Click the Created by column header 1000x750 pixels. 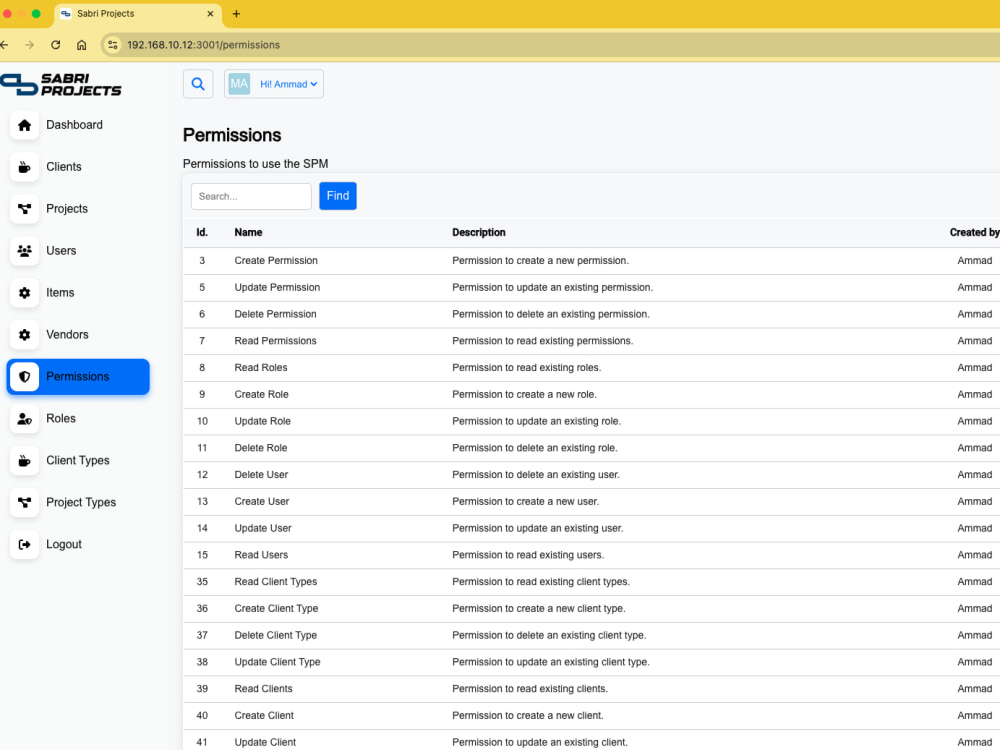pyautogui.click(x=974, y=232)
